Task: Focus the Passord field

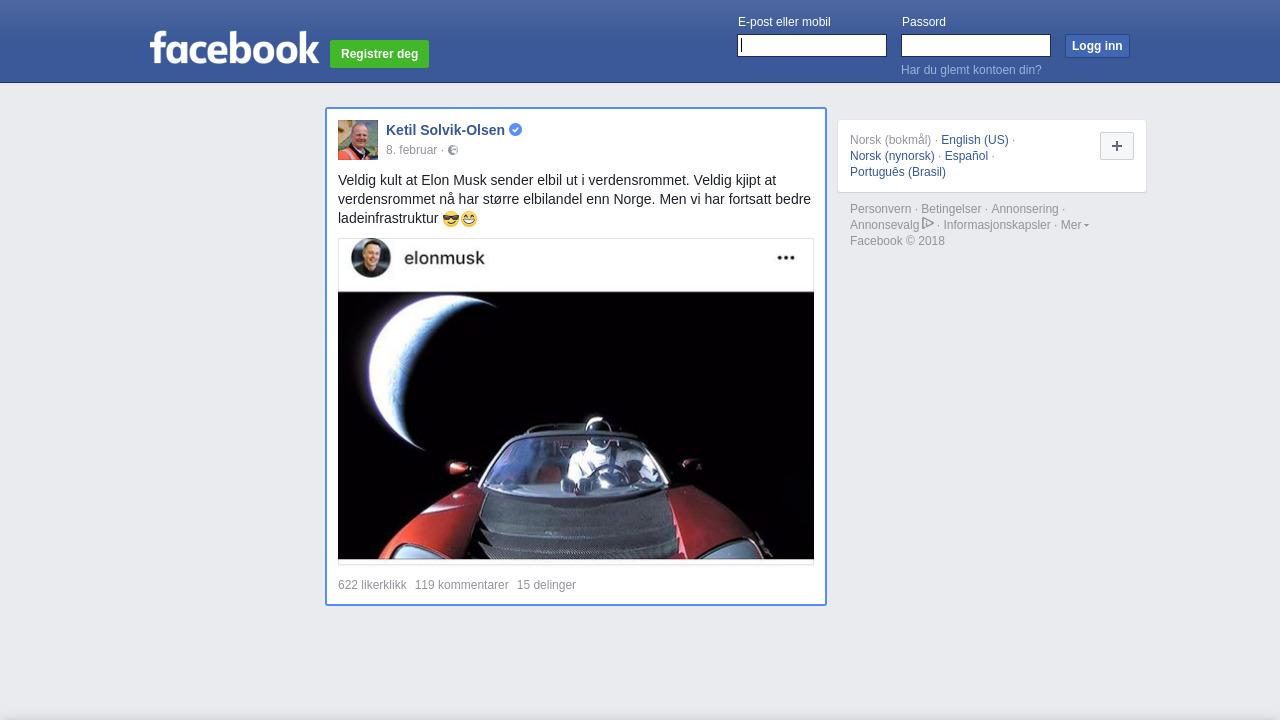Action: (x=976, y=46)
